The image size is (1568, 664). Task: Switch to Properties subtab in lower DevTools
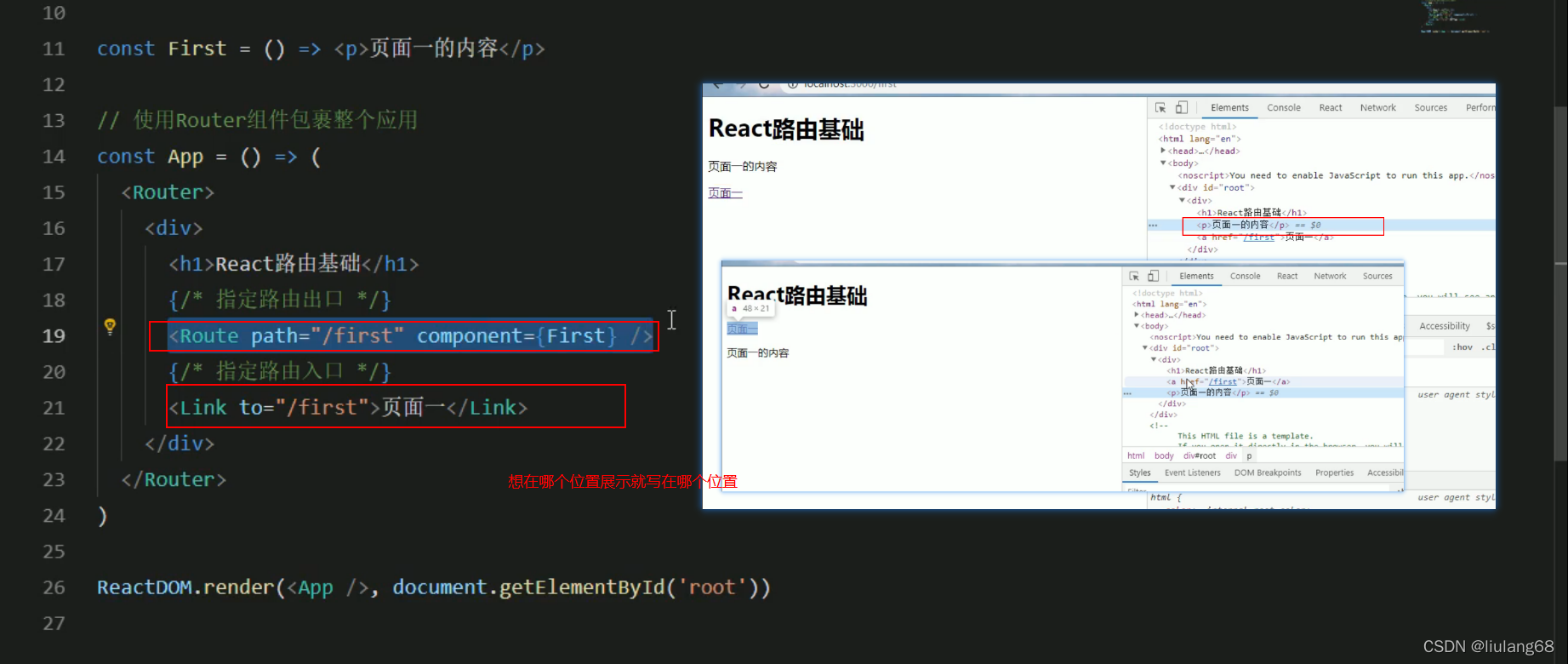pos(1334,472)
